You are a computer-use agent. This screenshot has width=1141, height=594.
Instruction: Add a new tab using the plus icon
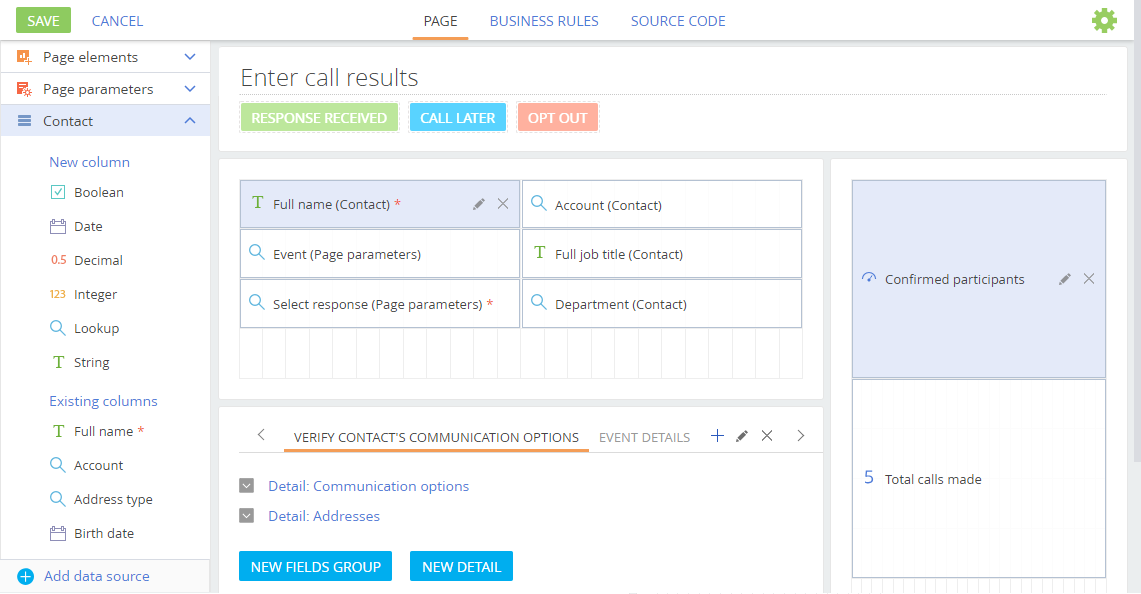717,436
